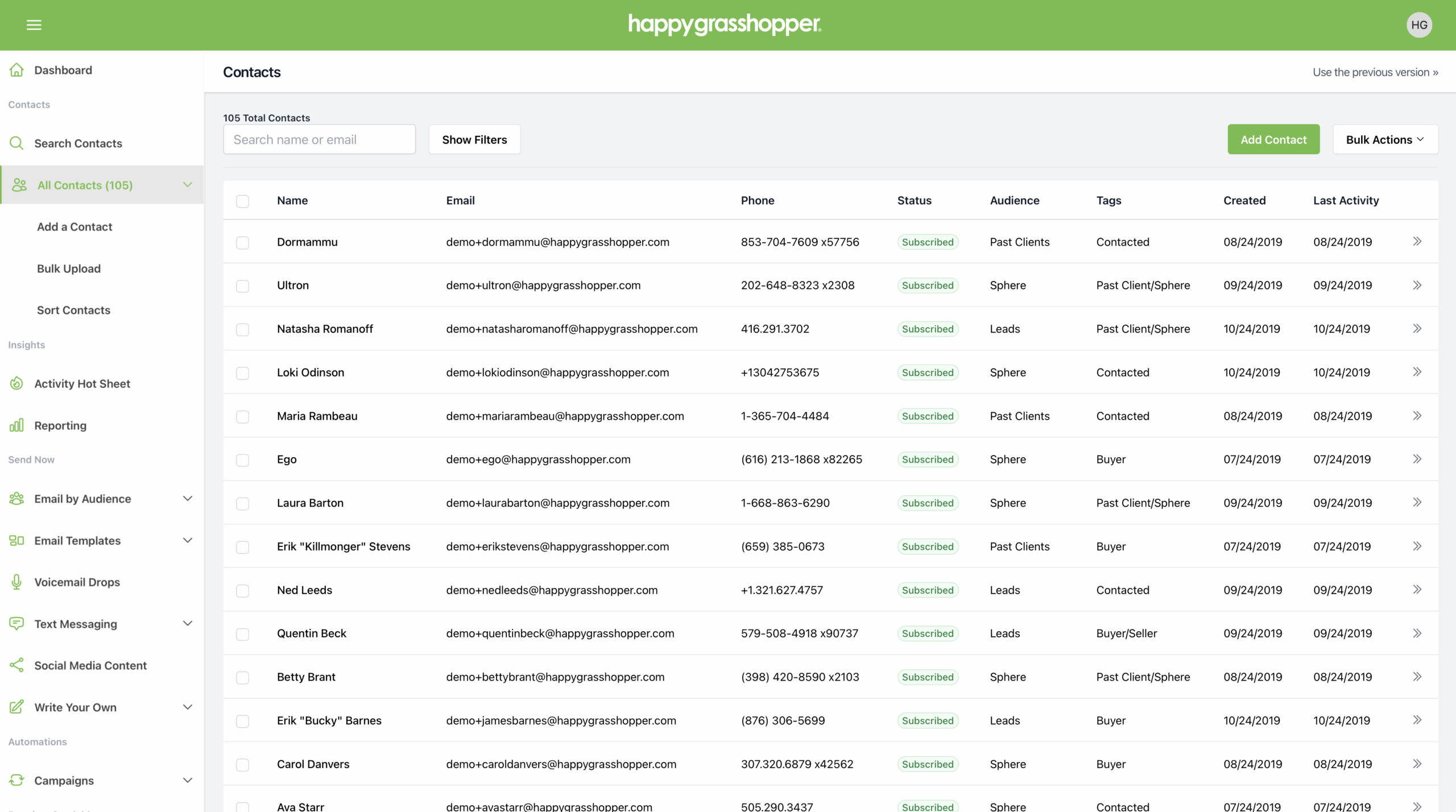Click the Email Templates layout icon

pos(16,540)
